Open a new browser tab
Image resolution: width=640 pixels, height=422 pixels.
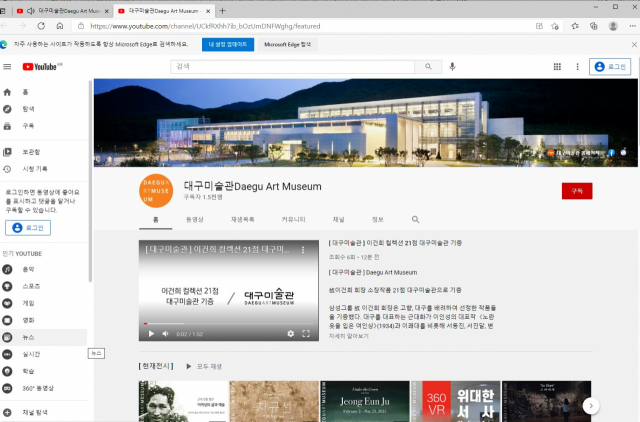(222, 11)
